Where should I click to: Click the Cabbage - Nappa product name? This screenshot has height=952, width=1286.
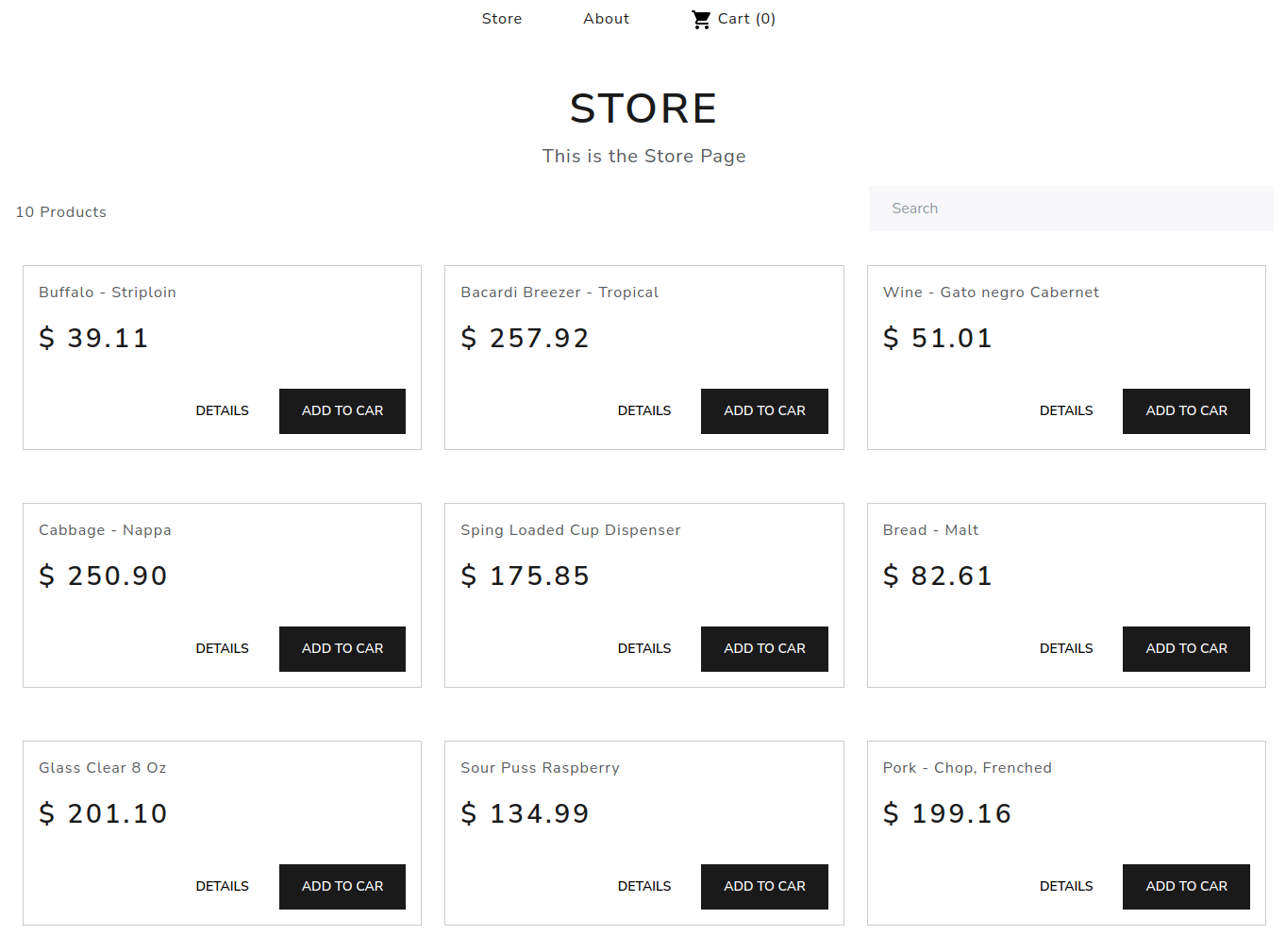tap(105, 530)
